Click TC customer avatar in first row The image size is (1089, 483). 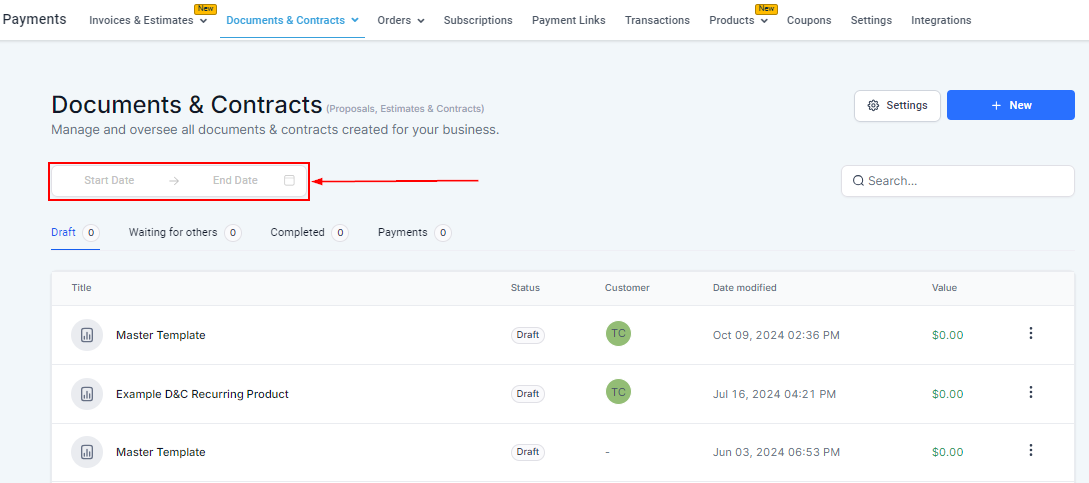pyautogui.click(x=618, y=334)
